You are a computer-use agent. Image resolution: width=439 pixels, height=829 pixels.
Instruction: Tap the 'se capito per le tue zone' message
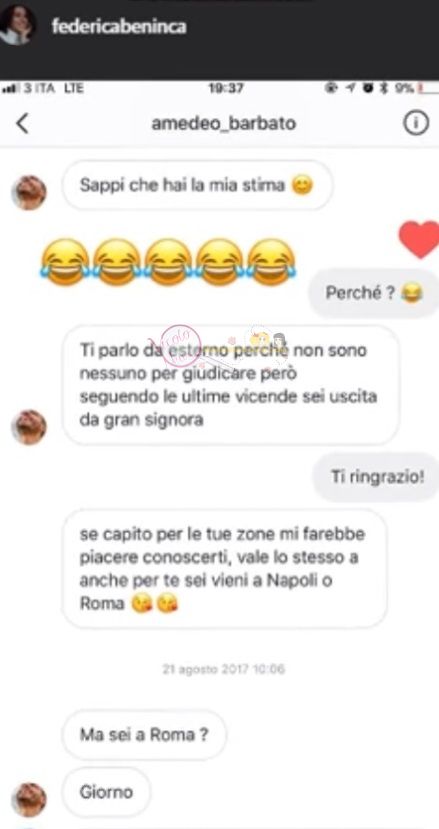click(225, 569)
